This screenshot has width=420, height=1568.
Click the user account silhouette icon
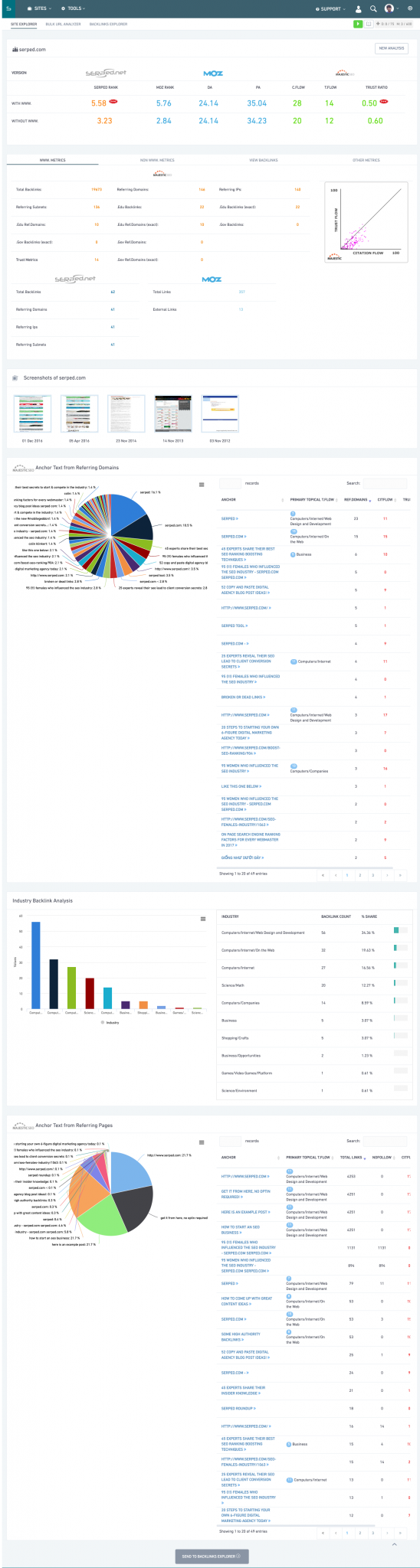tap(358, 8)
